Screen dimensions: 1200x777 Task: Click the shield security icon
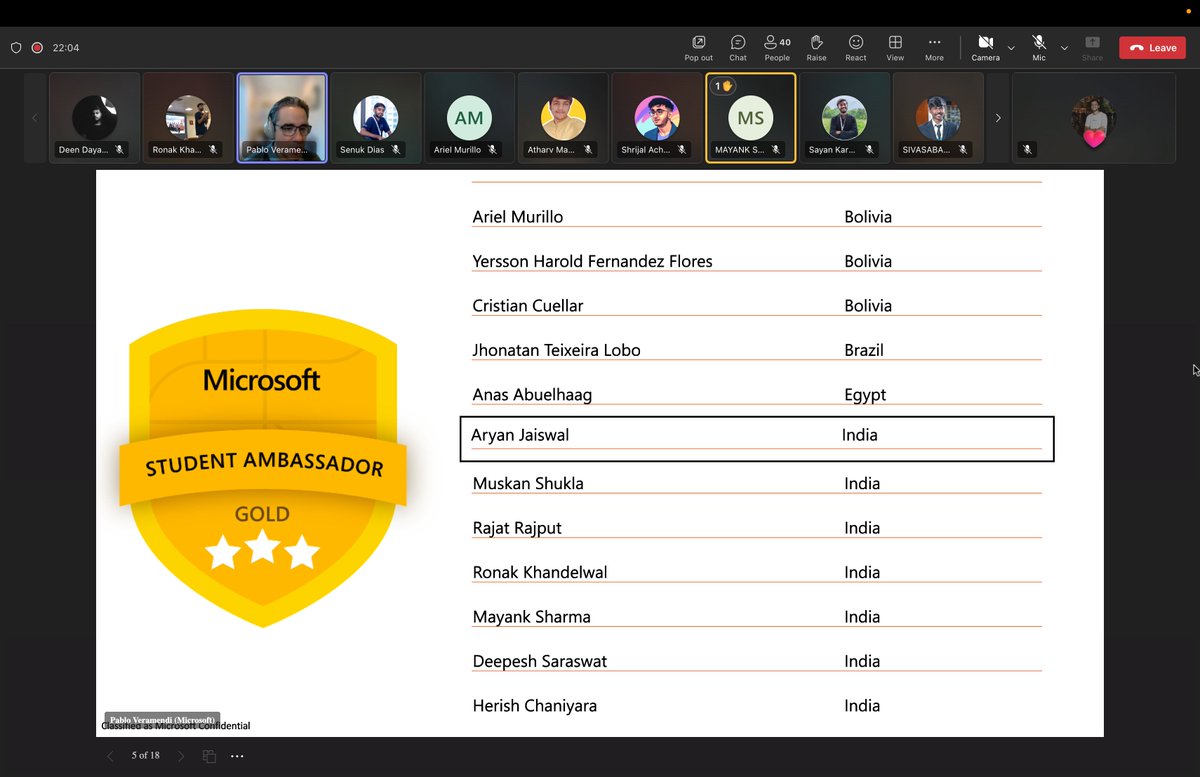click(16, 48)
